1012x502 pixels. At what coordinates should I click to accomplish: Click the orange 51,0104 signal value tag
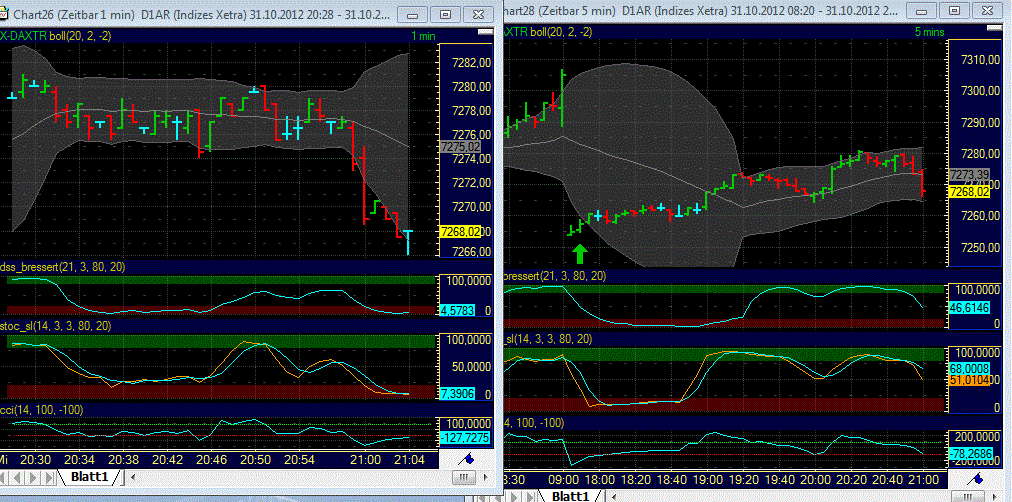tap(969, 381)
